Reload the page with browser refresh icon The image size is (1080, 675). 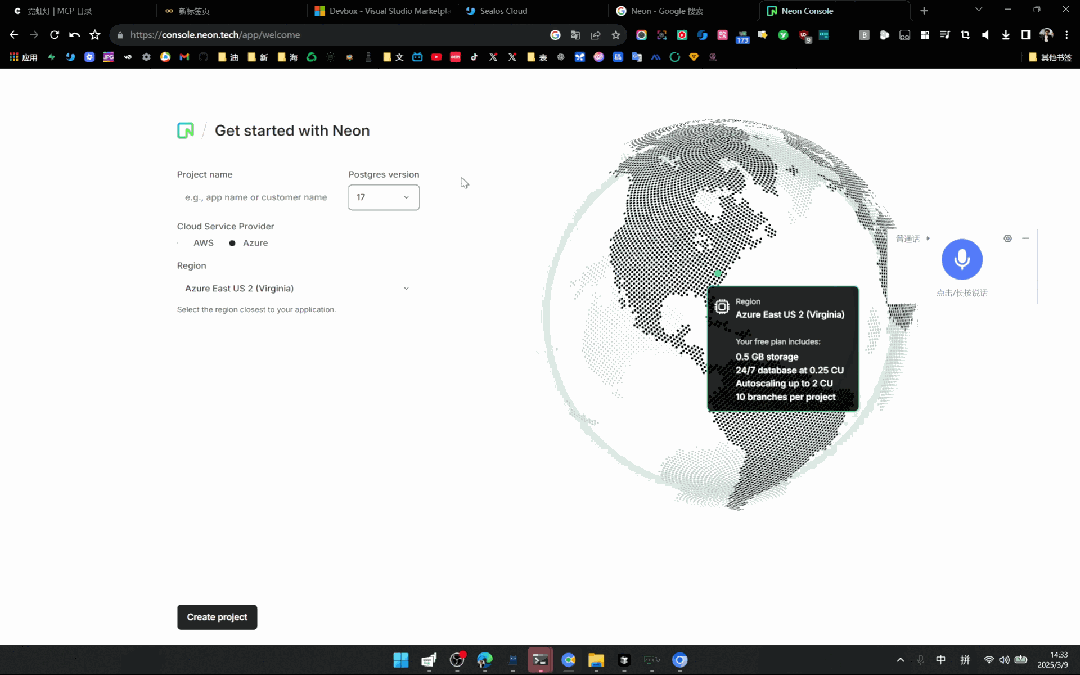point(54,34)
